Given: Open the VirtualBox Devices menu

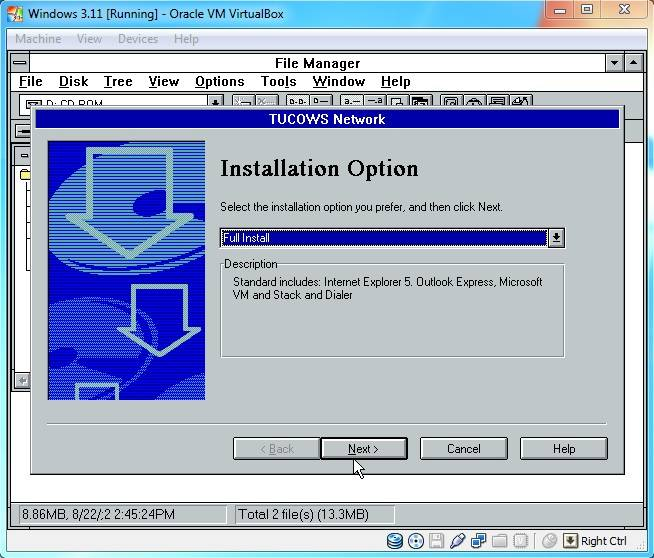Looking at the screenshot, I should 137,39.
